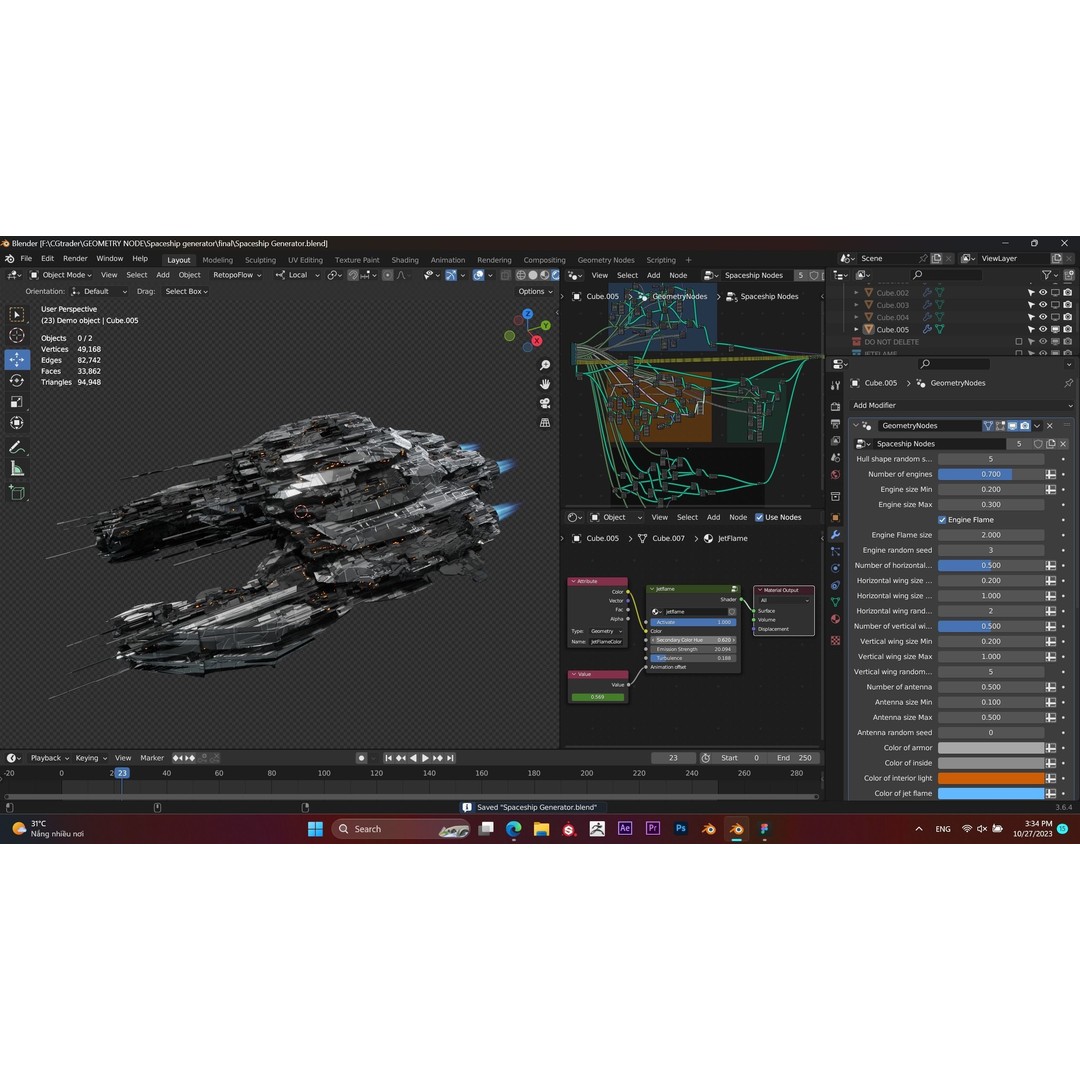
Task: Remove the GeometryNodes modifier with X
Action: 1050,426
